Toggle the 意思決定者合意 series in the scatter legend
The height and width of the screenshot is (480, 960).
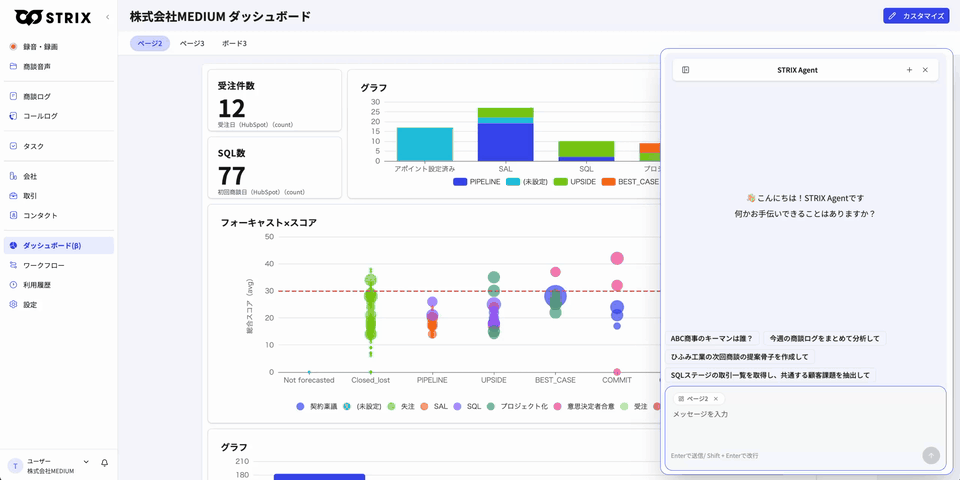pyautogui.click(x=583, y=406)
